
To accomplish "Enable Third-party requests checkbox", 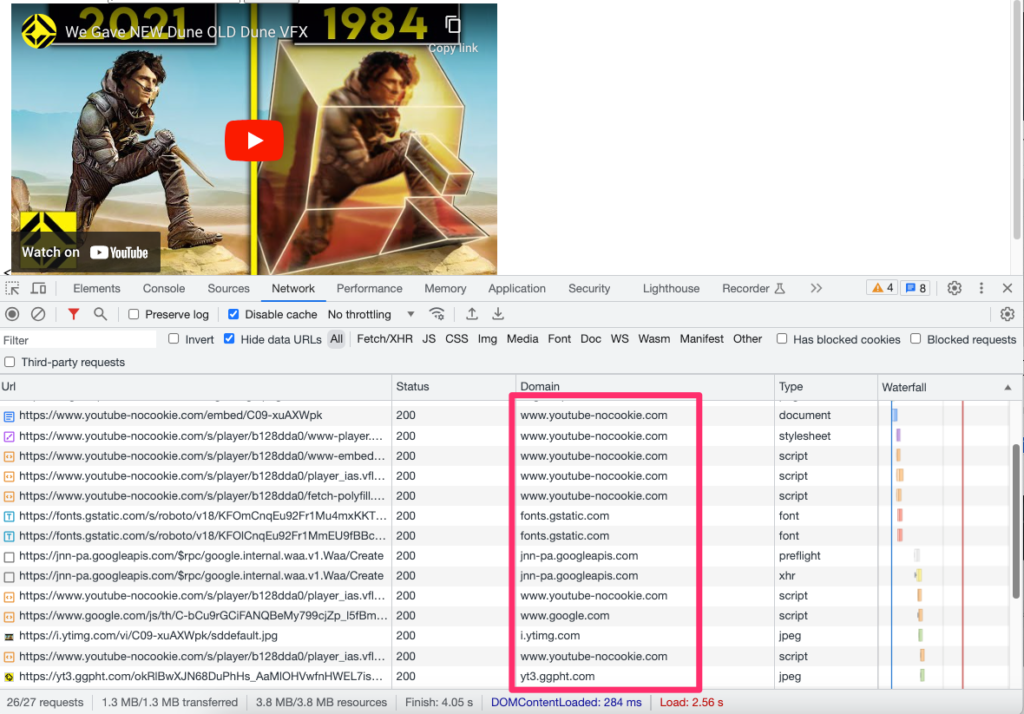I will point(10,362).
